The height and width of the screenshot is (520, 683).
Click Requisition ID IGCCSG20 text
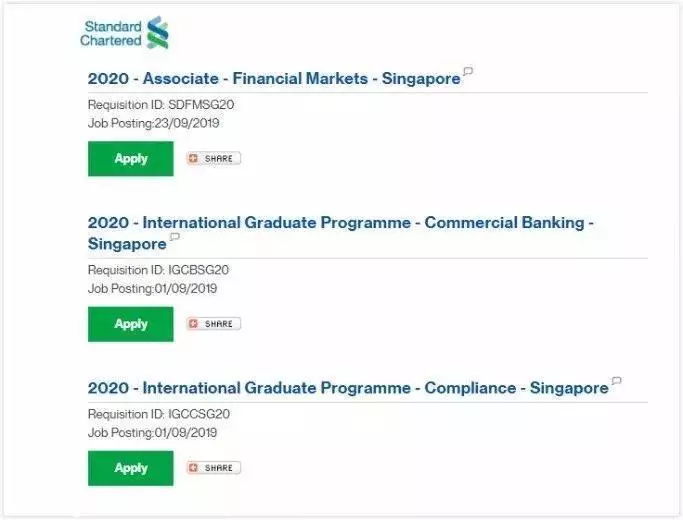coord(159,414)
